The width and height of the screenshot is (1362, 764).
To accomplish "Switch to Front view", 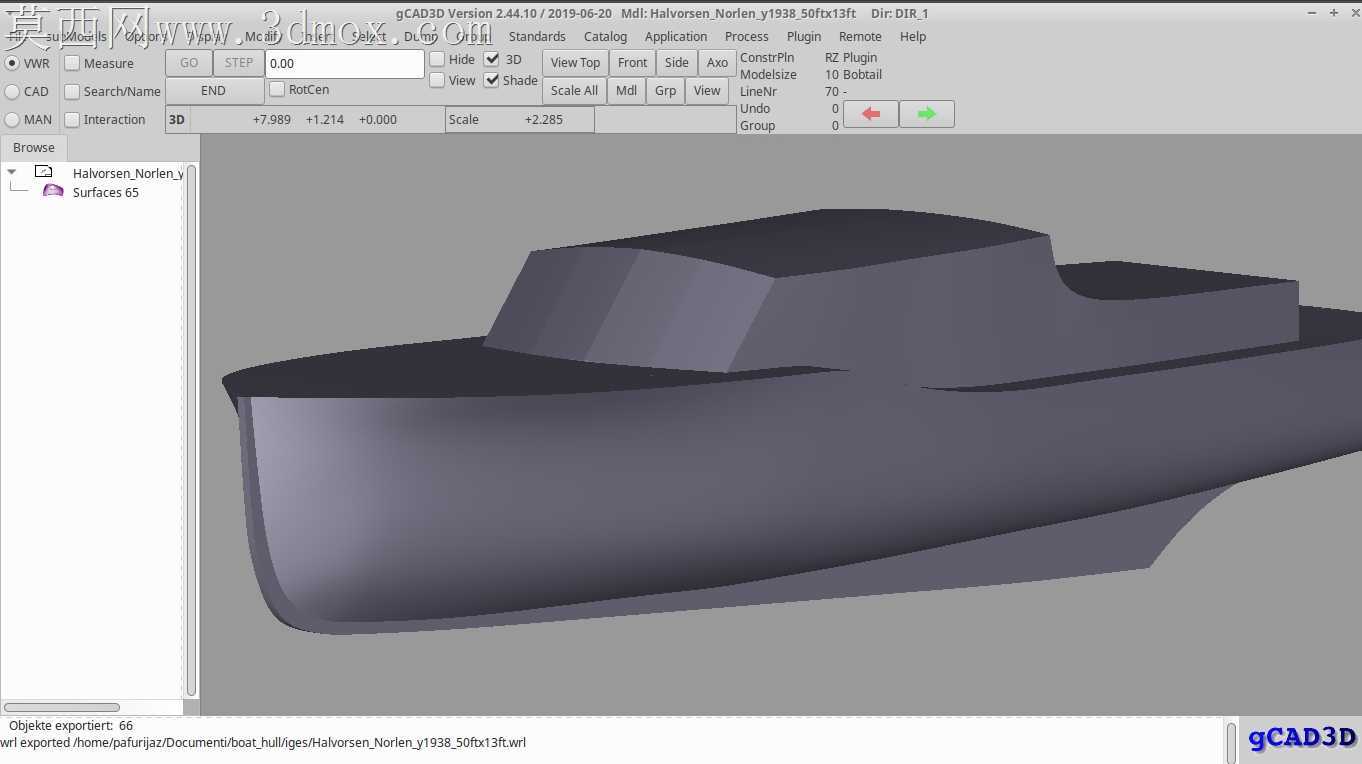I will pos(632,62).
